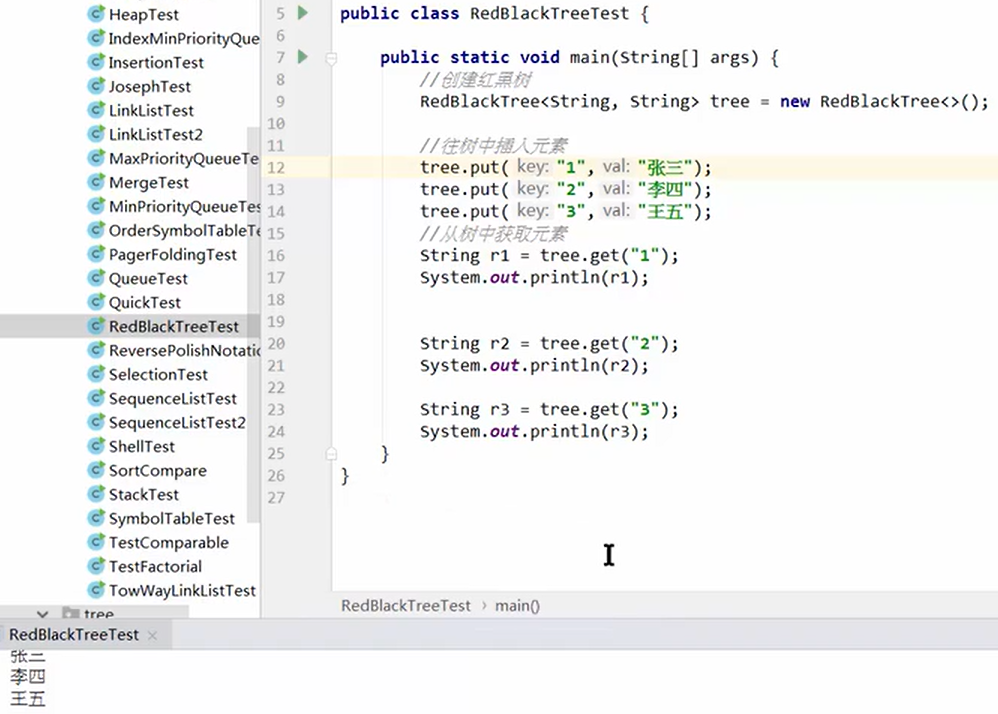
Task: Run main method gutter arrow on line 7
Action: (303, 57)
